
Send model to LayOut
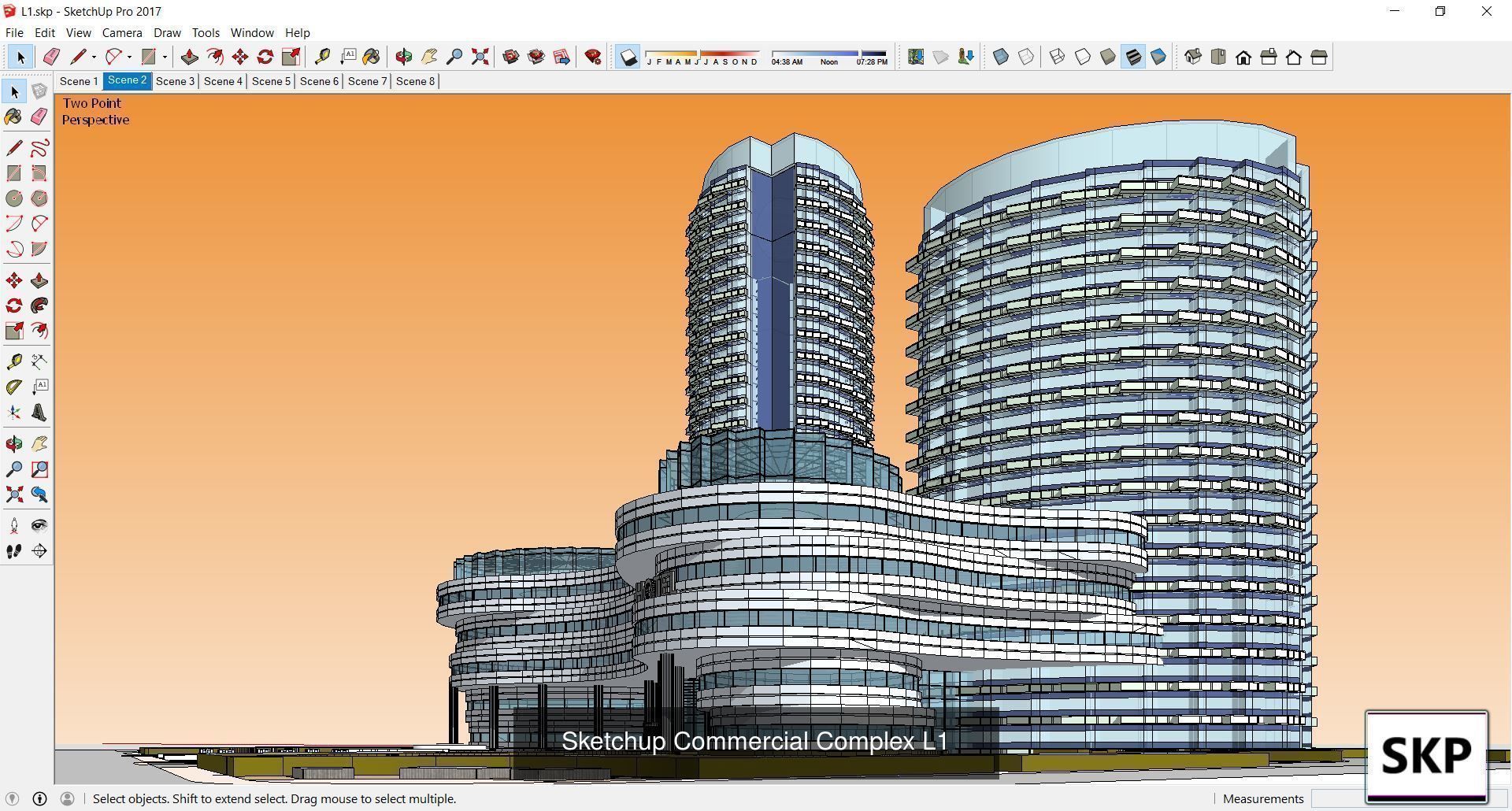pyautogui.click(x=561, y=57)
